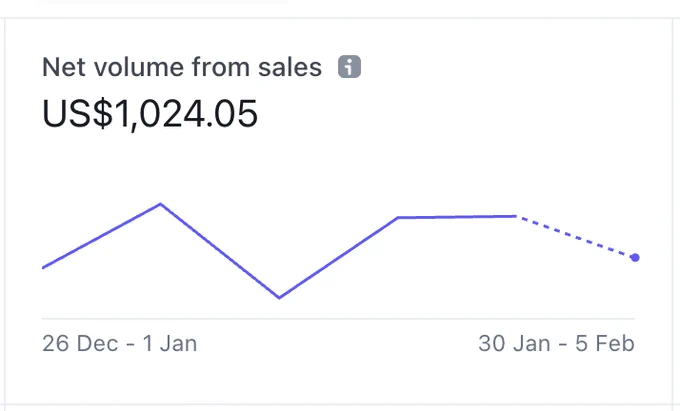The width and height of the screenshot is (680, 411).
Task: Open the Net volume from sales title
Action: tap(182, 67)
